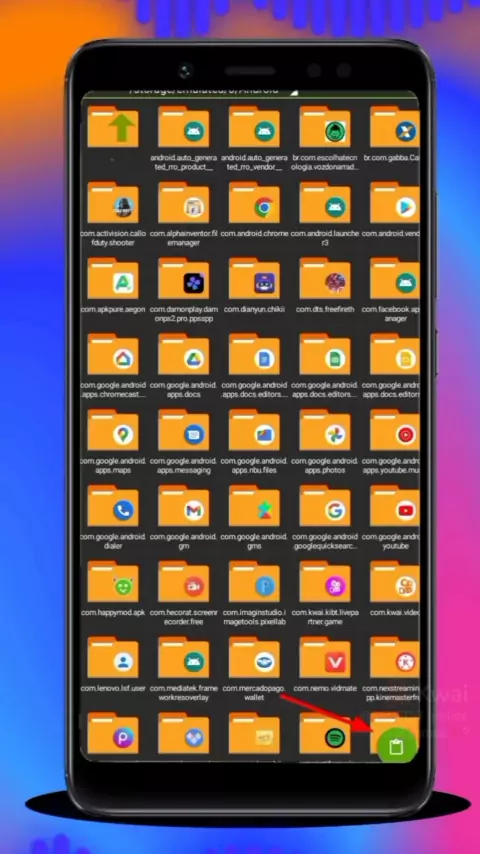Open the YouTube Music apps.youtube.mu folder
This screenshot has width=480, height=854.
click(x=394, y=430)
